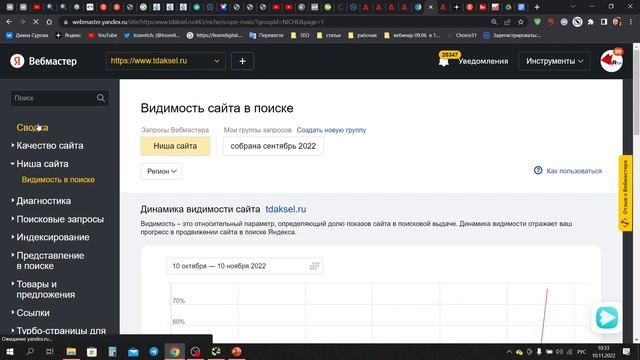Screen dimensions: 640x360
Task: Open the Windows Start menu
Action: [9, 351]
